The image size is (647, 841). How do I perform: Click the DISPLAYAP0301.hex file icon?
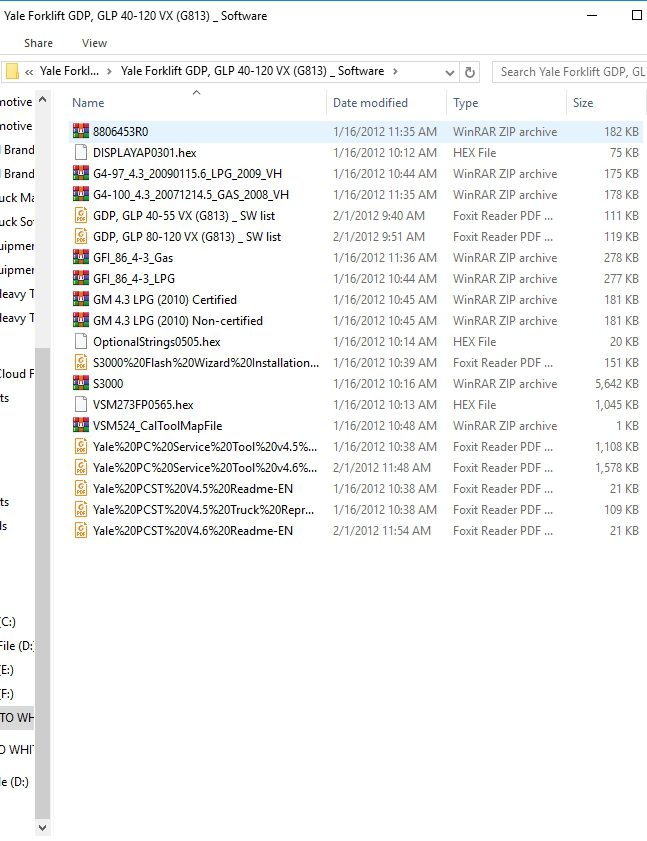tap(80, 152)
